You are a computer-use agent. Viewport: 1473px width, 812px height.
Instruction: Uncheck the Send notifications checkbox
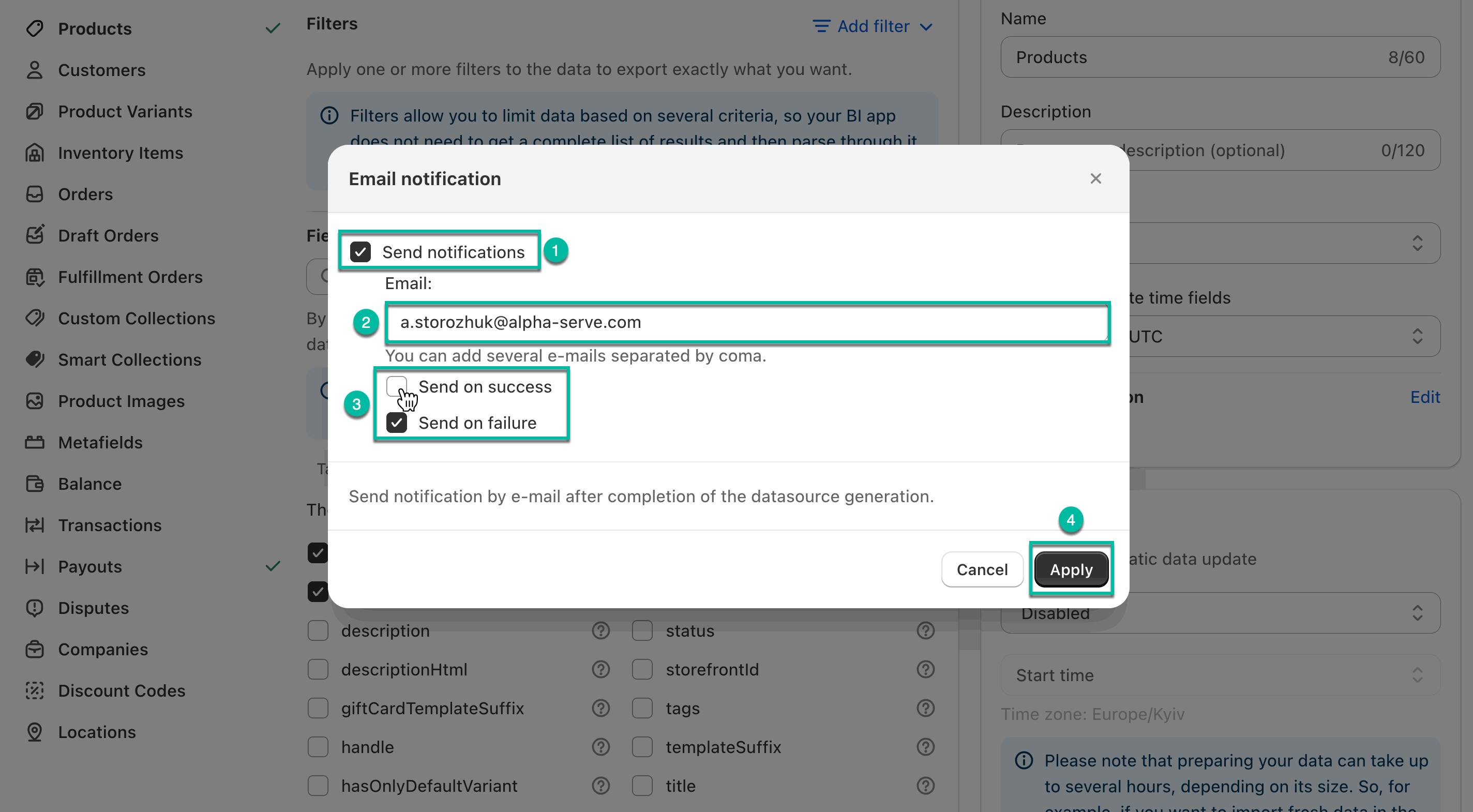[360, 251]
